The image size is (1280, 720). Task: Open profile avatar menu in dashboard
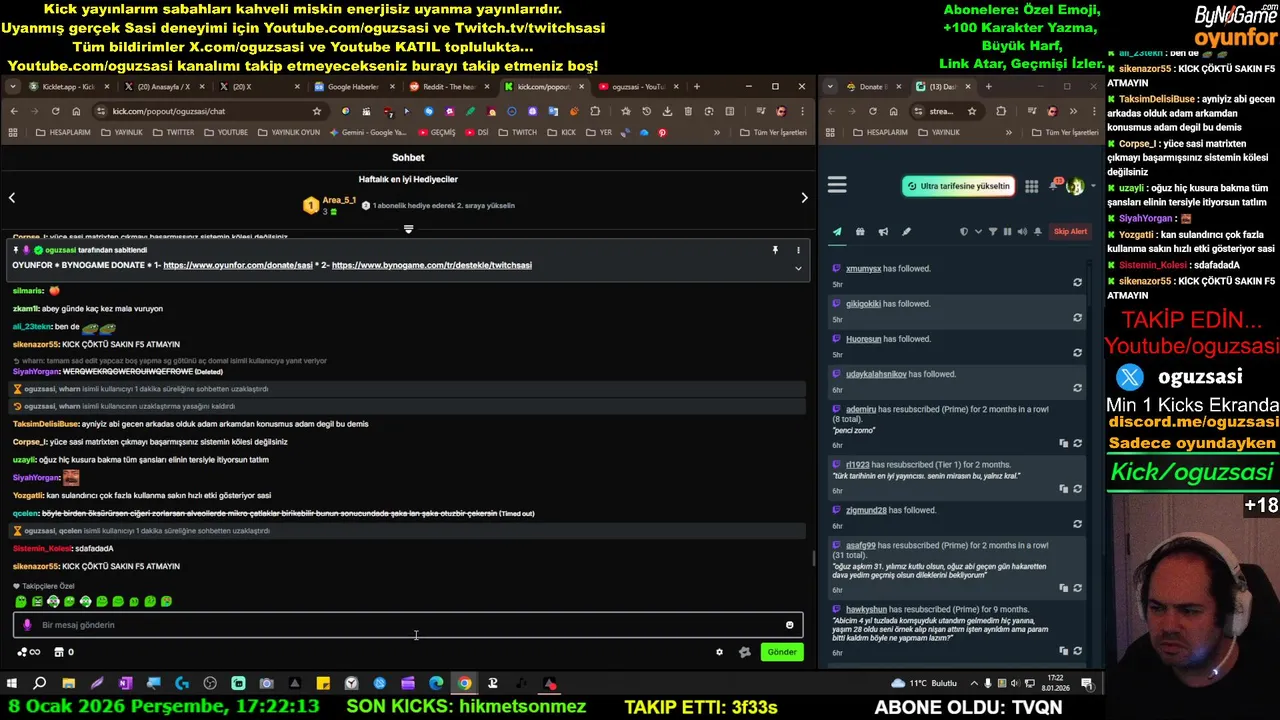pos(1075,186)
